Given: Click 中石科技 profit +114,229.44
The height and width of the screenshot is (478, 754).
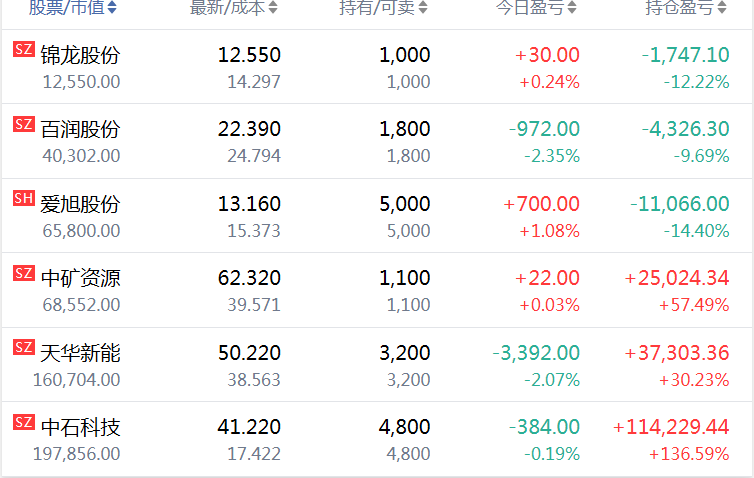Looking at the screenshot, I should pos(671,427).
